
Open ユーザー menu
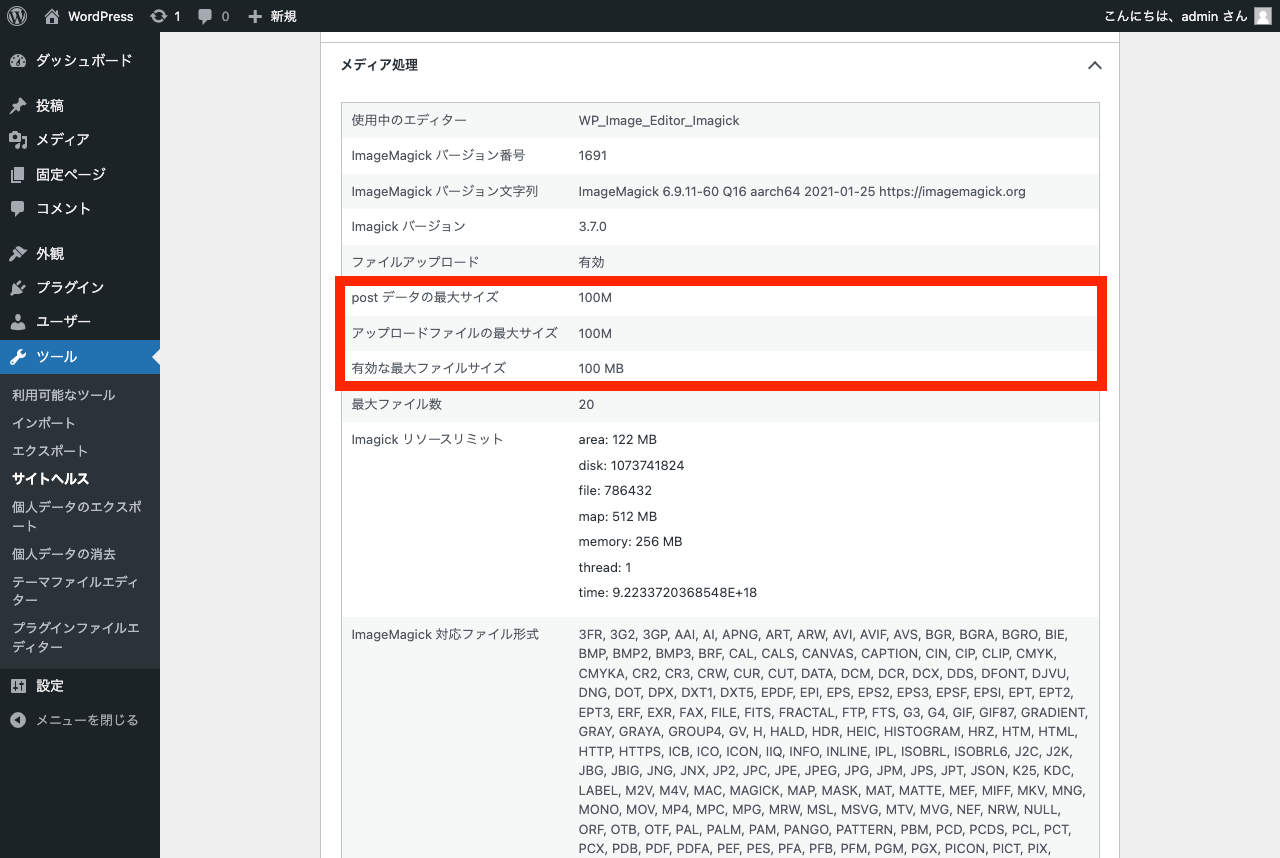(x=80, y=322)
